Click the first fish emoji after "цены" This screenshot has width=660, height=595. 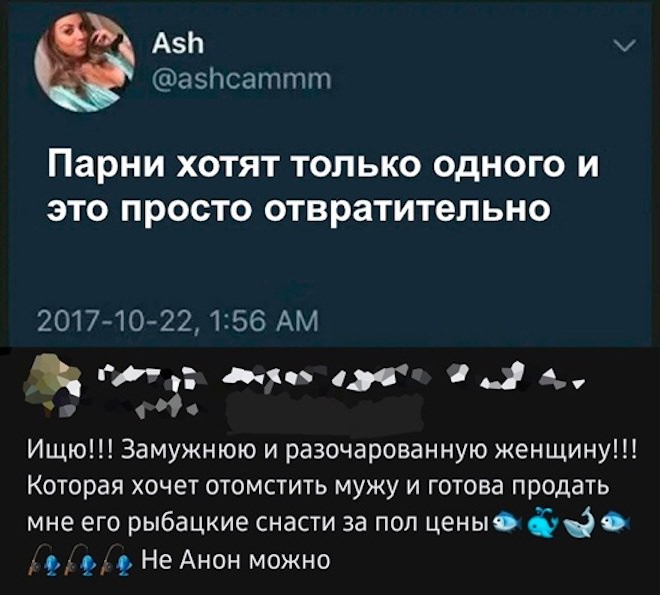click(506, 523)
